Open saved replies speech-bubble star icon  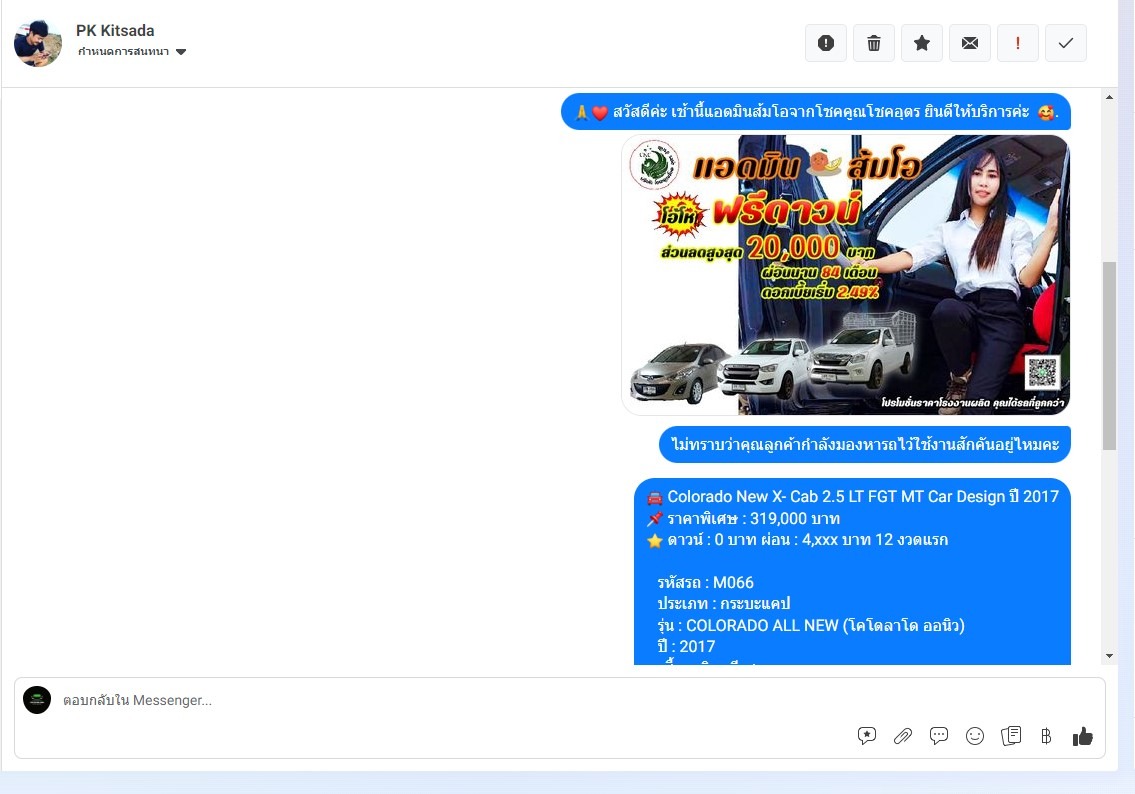click(x=866, y=736)
